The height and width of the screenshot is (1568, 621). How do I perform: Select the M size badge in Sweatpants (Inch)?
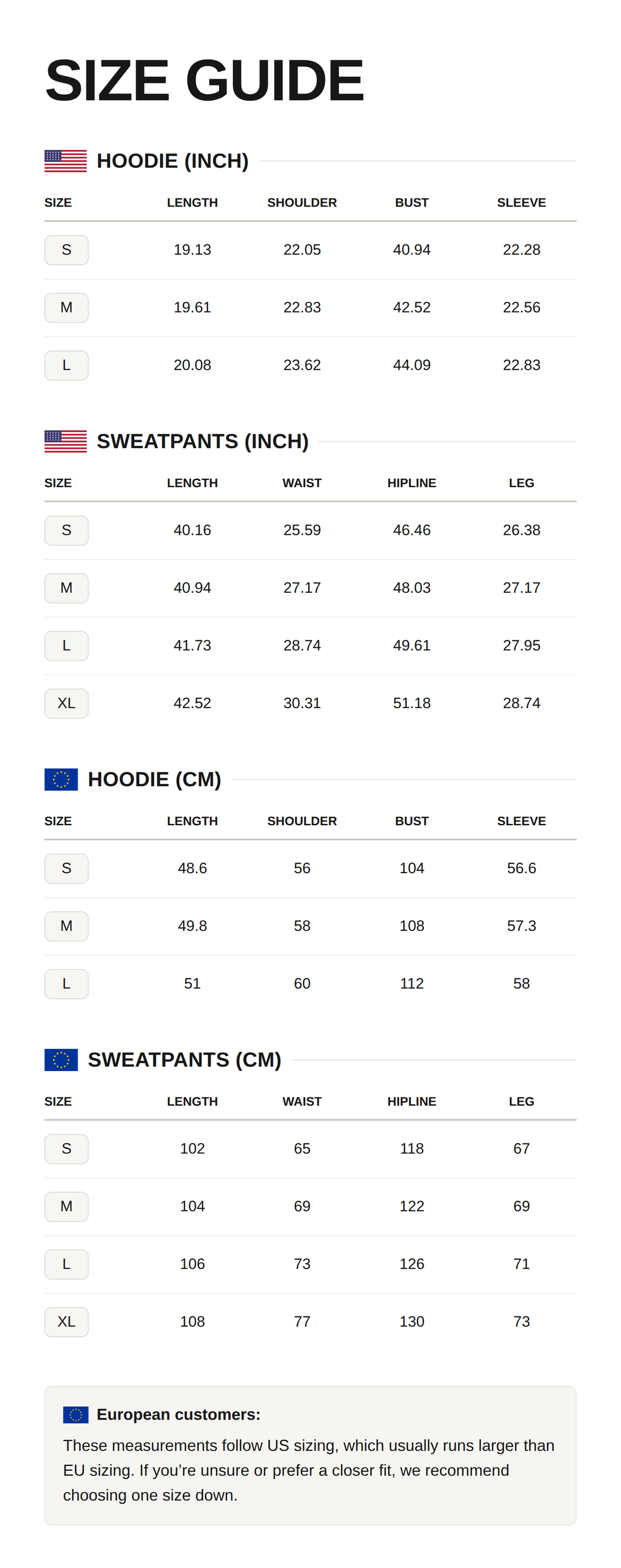[66, 588]
